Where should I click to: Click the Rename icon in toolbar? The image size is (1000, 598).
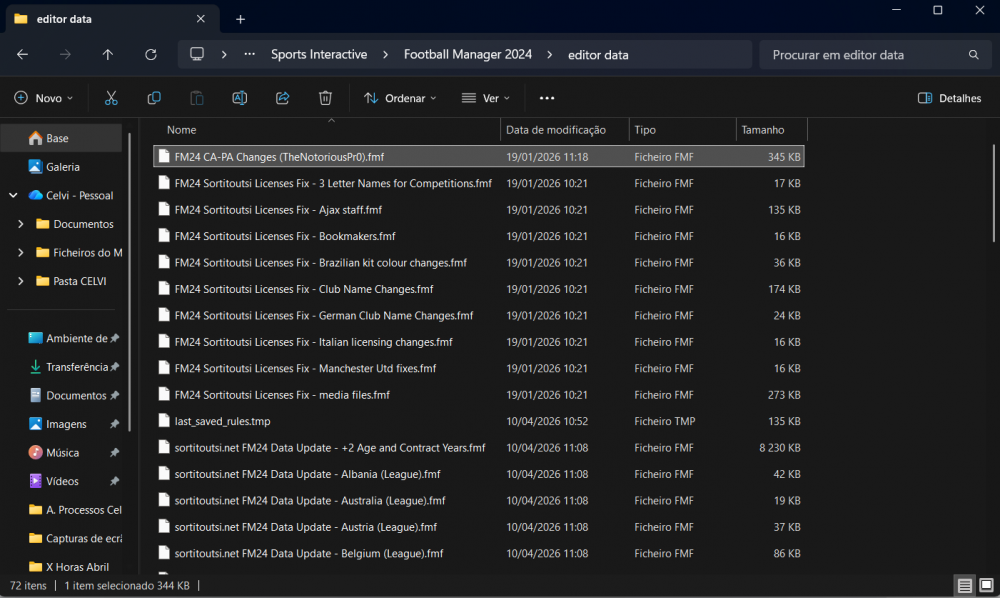[240, 98]
